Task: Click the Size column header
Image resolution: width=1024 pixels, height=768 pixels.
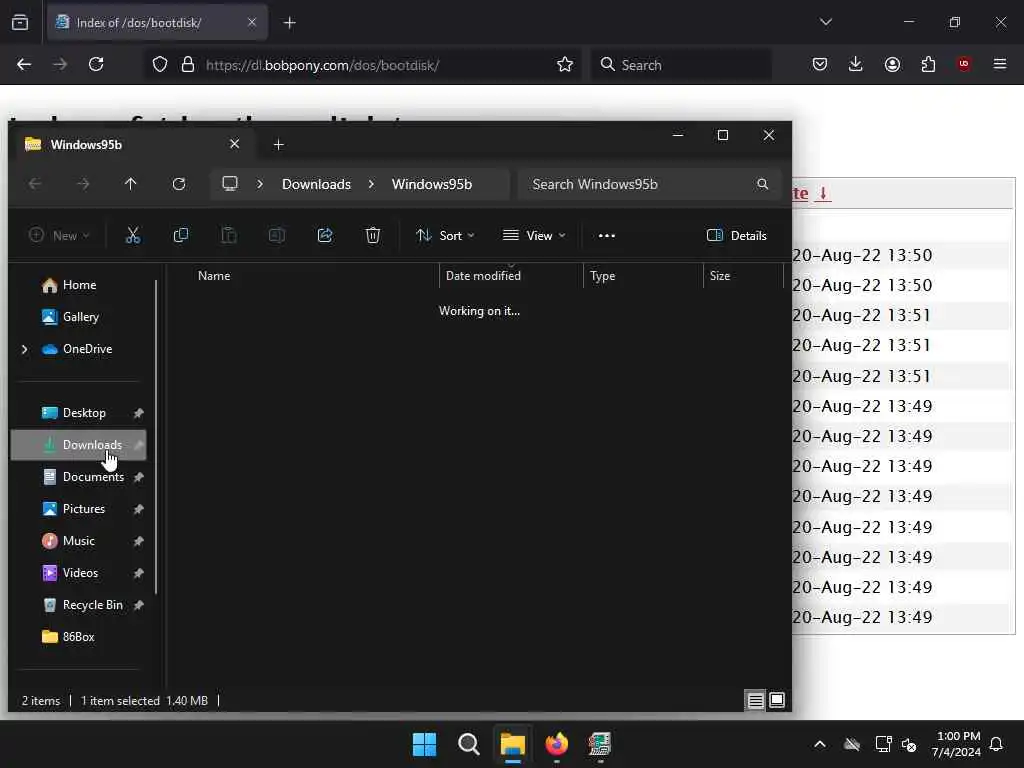Action: (x=743, y=276)
